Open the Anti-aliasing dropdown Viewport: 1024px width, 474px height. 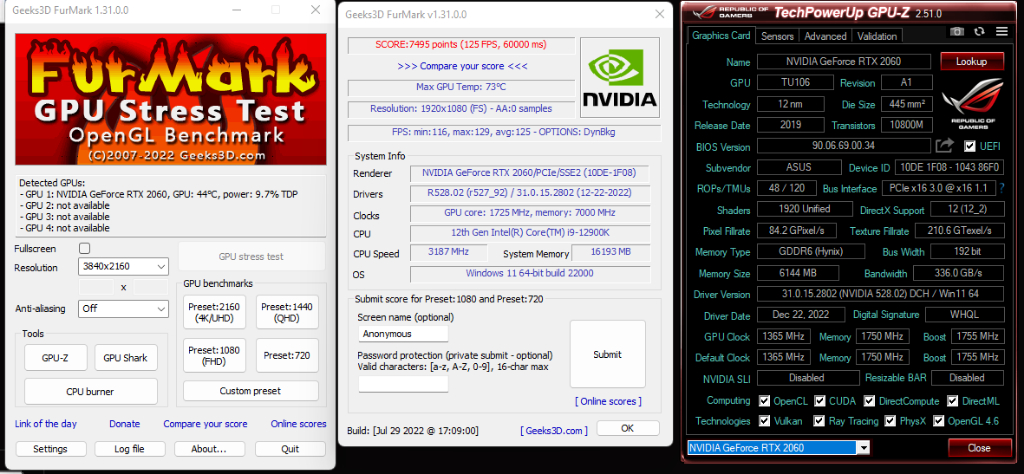click(x=123, y=309)
